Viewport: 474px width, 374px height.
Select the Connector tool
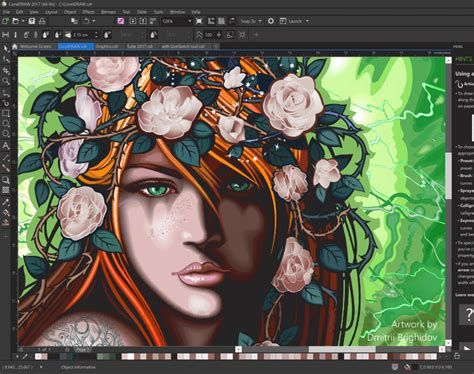[x=6, y=168]
